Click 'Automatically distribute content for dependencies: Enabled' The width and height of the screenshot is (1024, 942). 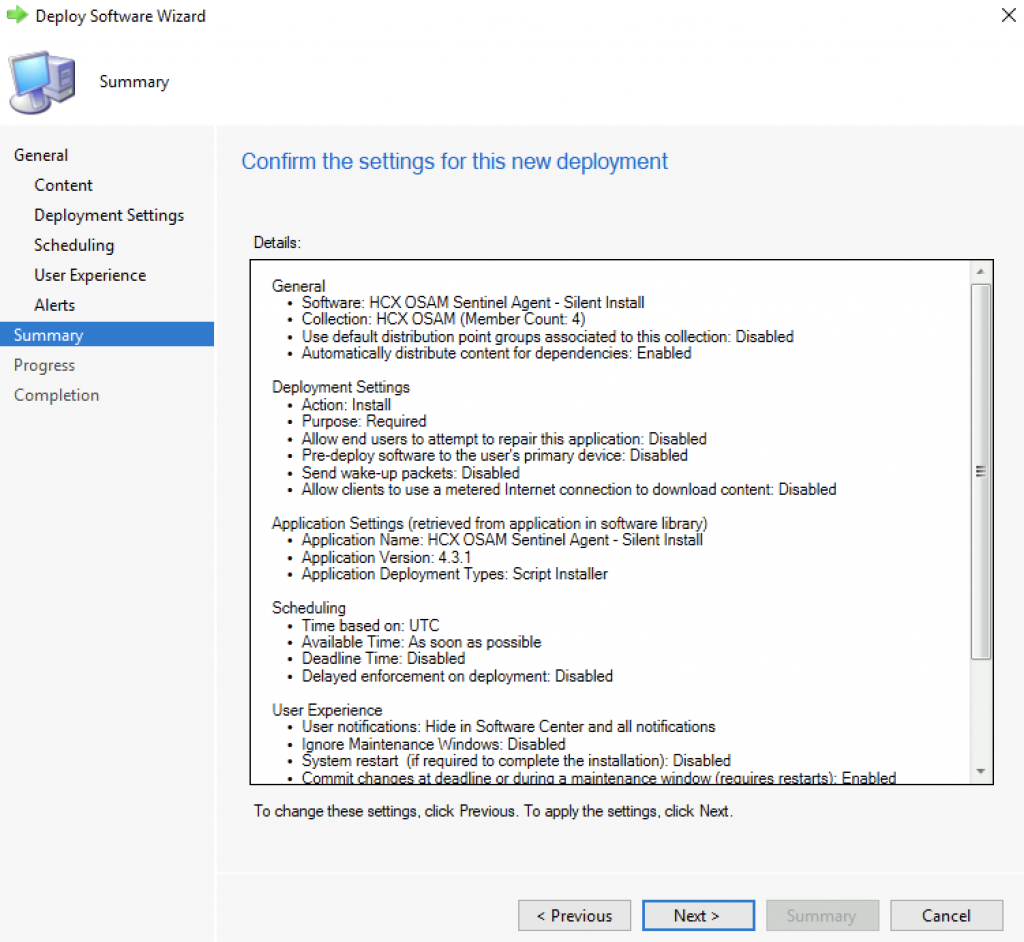(x=496, y=353)
